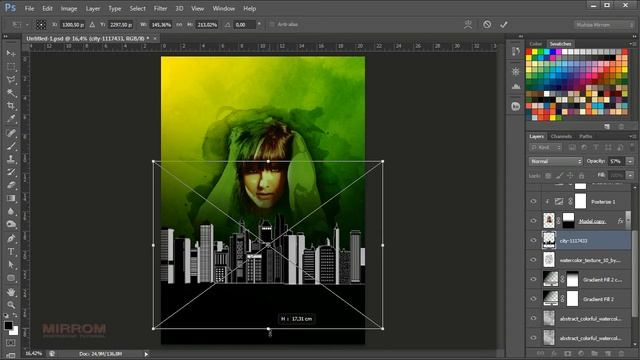Viewport: 640px width, 360px height.
Task: Select the Move tool
Action: click(x=11, y=53)
